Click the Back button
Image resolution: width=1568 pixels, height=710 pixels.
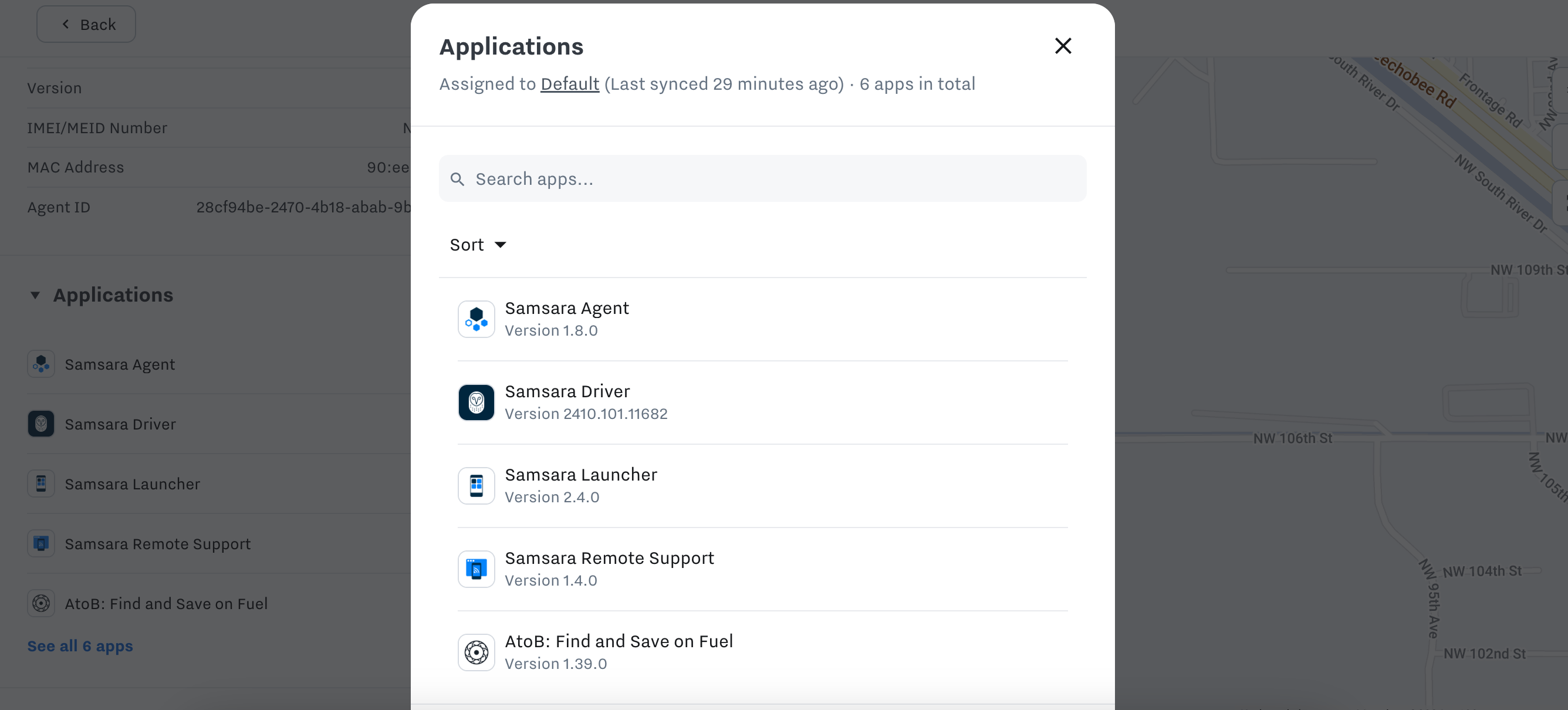click(86, 23)
